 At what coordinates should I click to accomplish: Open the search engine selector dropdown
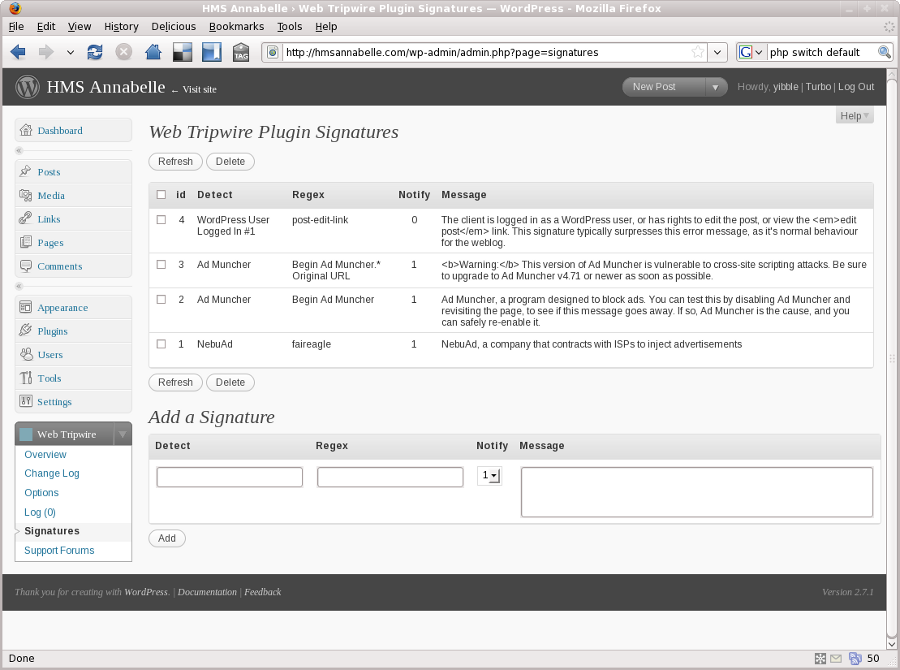tap(751, 52)
